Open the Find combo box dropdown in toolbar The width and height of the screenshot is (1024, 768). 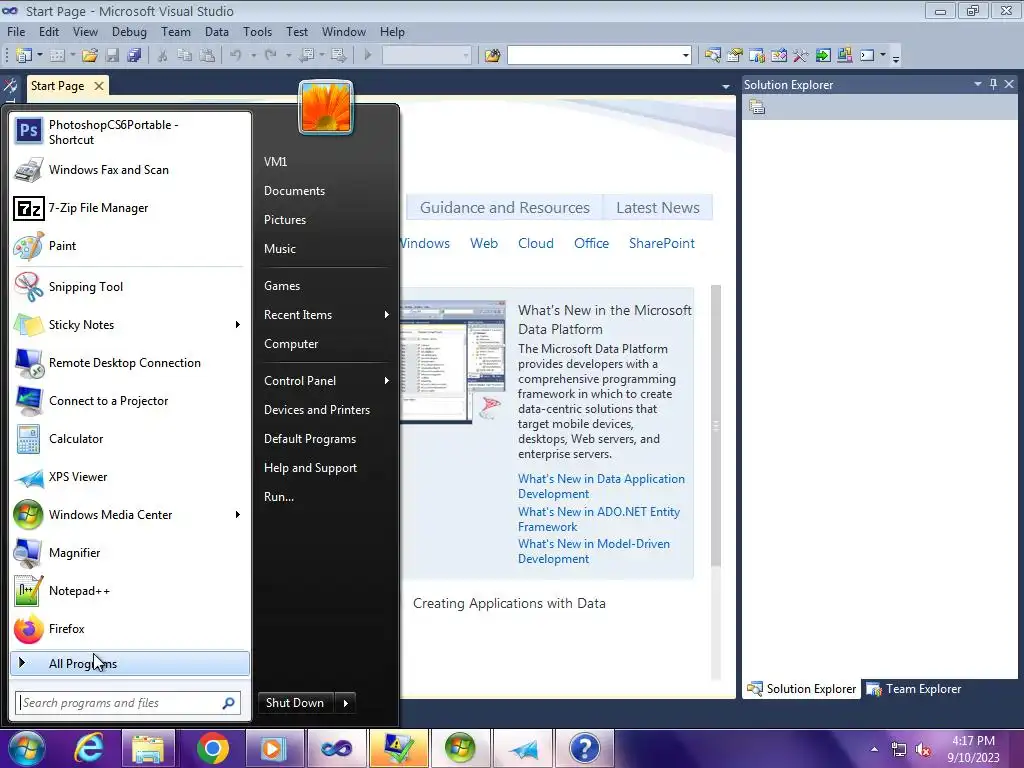[686, 56]
